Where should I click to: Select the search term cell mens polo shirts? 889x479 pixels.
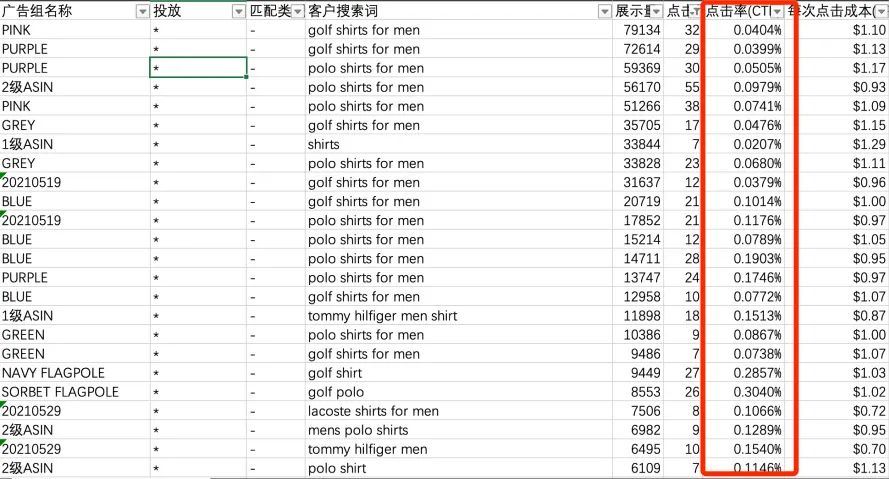(x=459, y=430)
